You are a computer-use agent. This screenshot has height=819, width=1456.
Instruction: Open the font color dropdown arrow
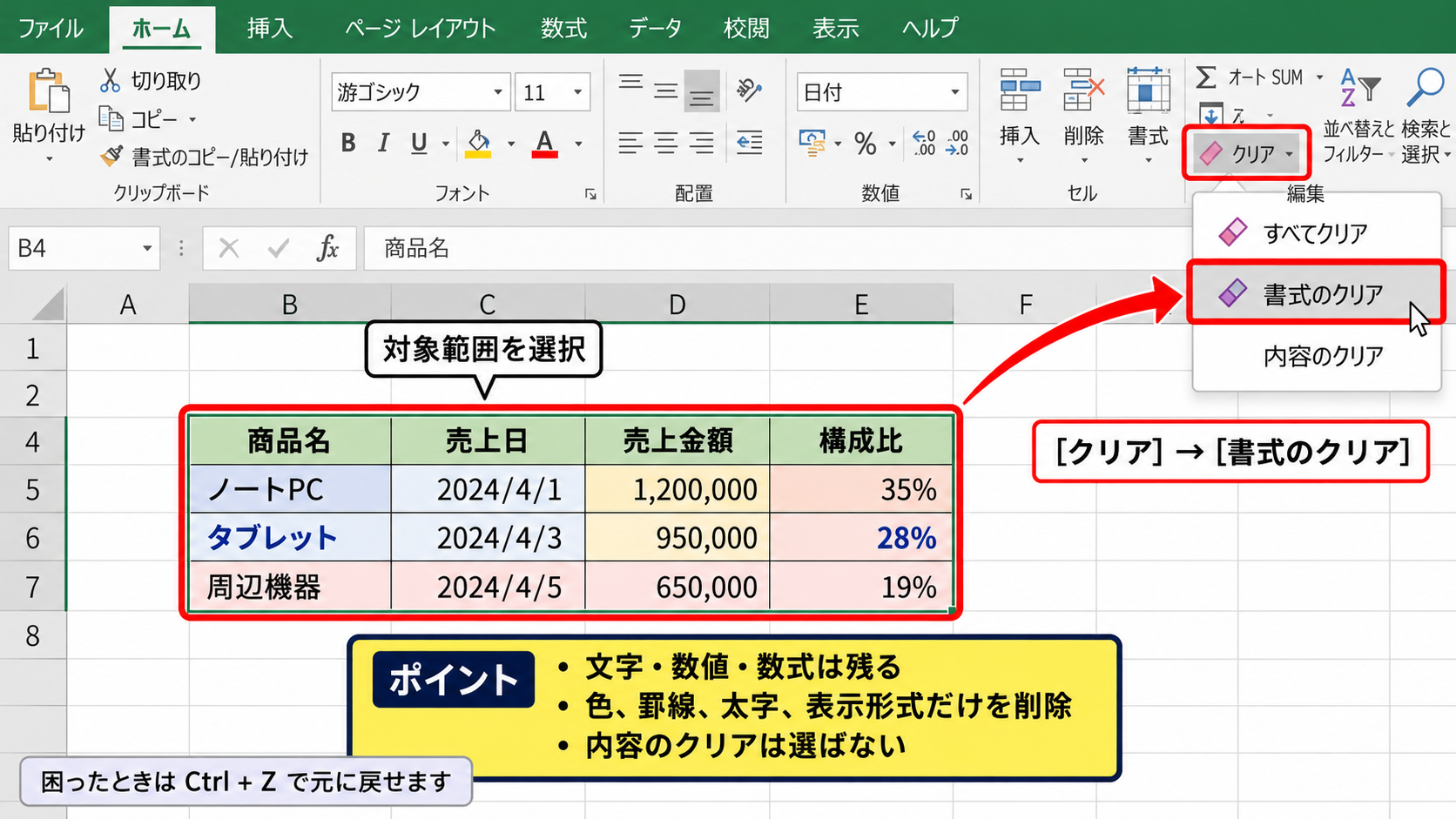point(578,144)
